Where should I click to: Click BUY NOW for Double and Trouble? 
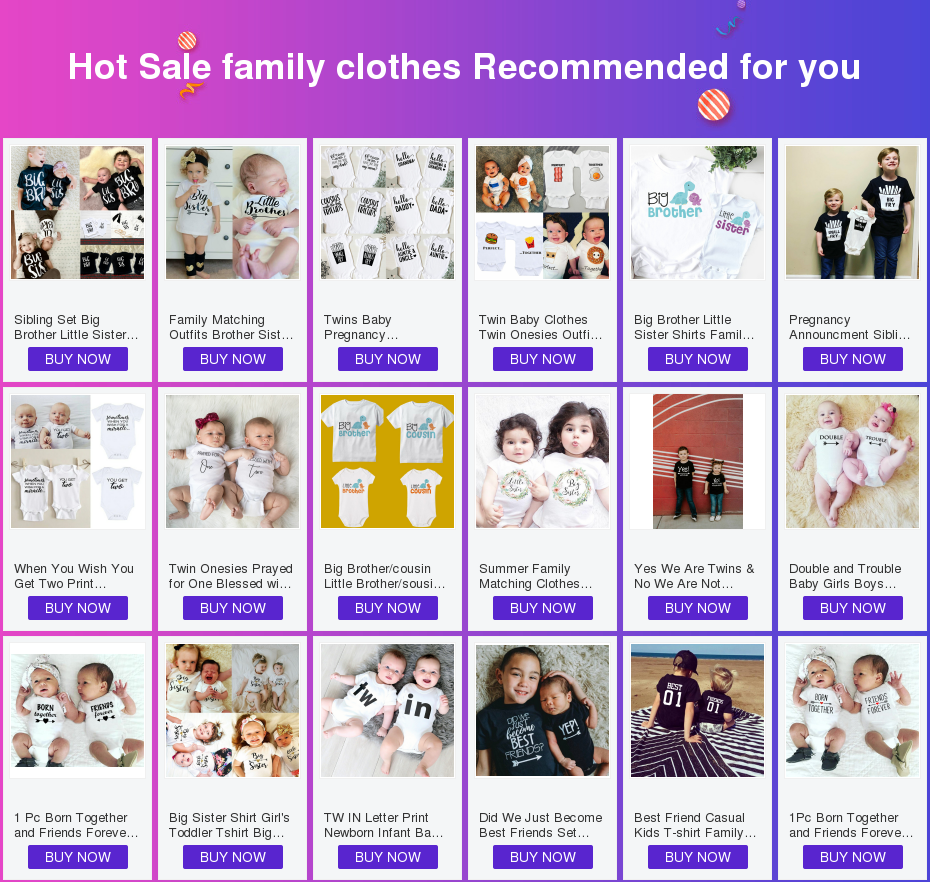(852, 608)
